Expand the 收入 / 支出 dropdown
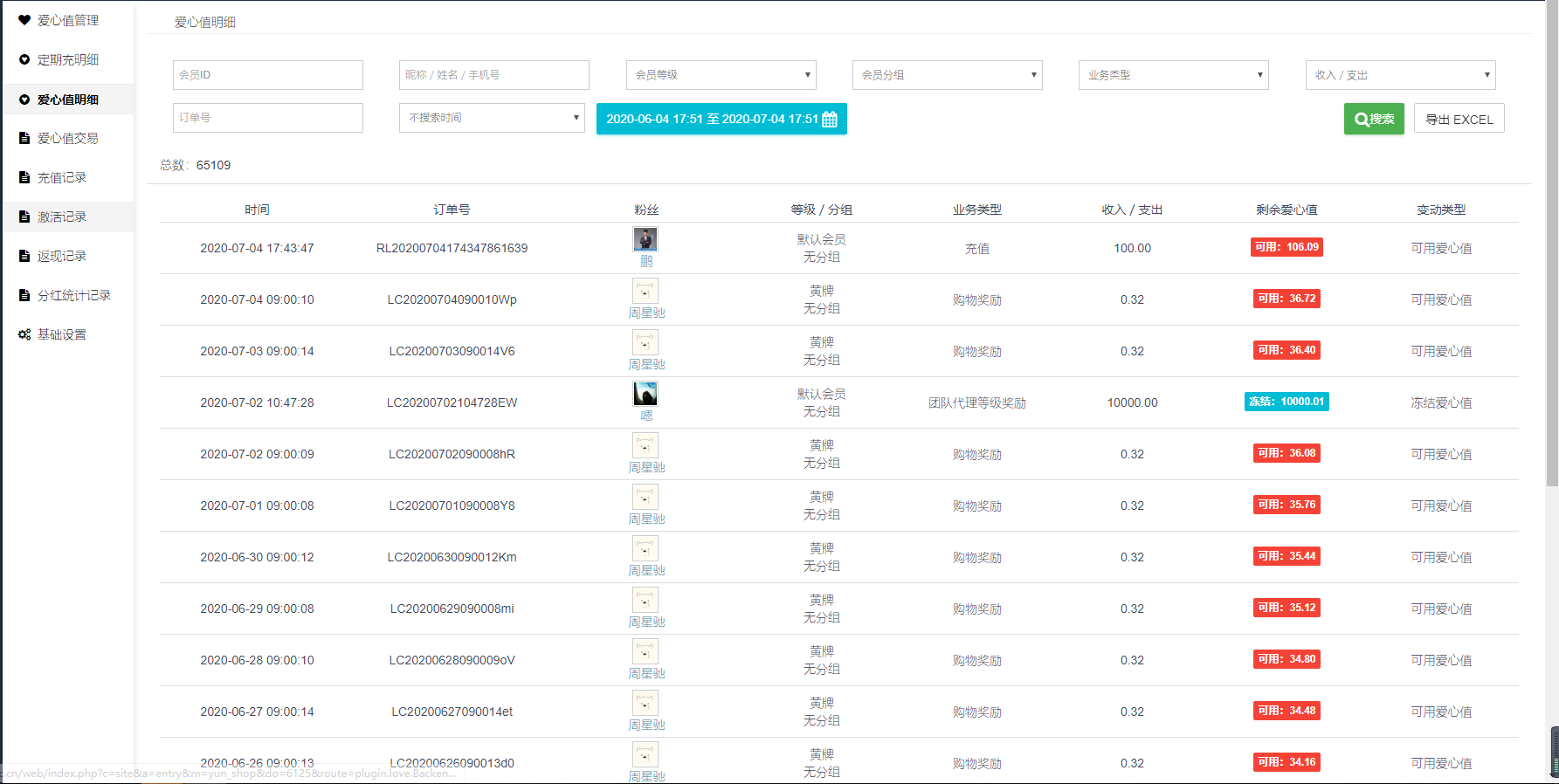The width and height of the screenshot is (1559, 784). point(1400,75)
